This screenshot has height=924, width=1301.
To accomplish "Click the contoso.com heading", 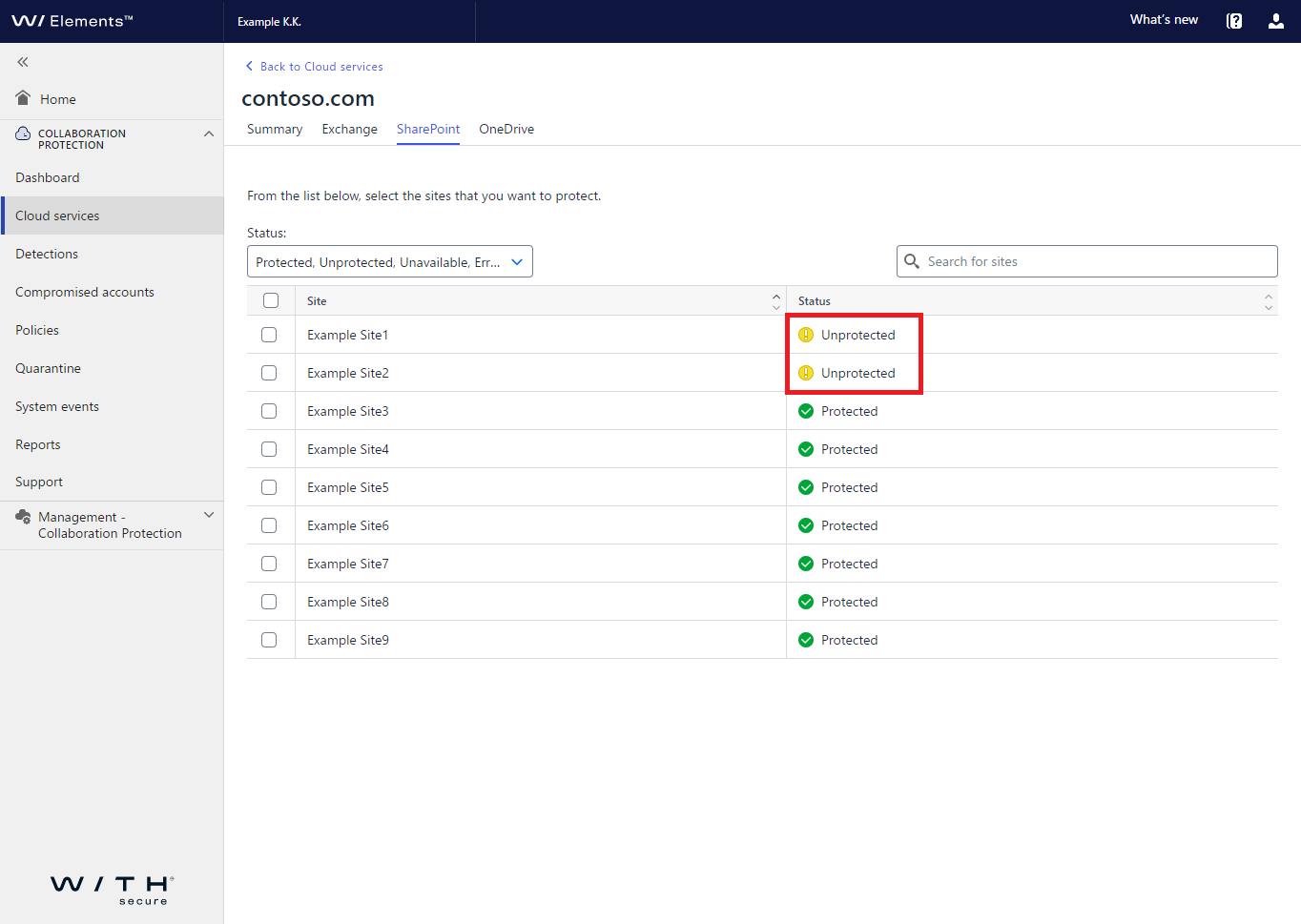I will click(x=308, y=98).
